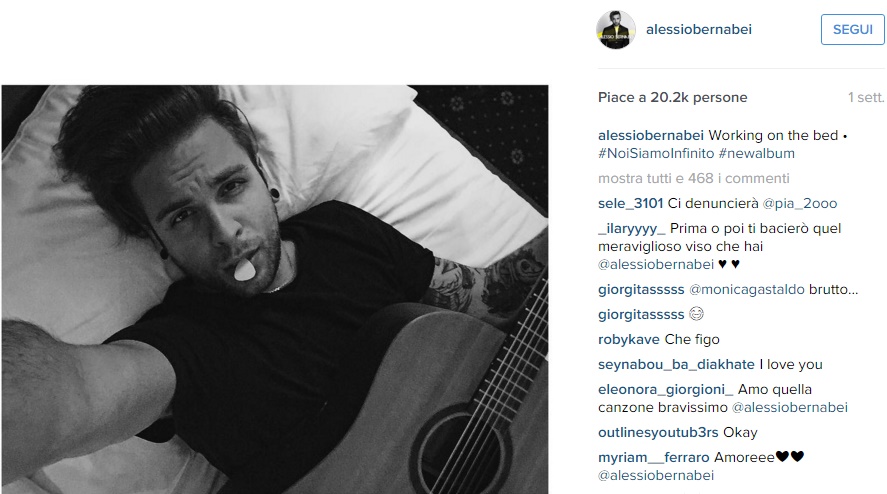The image size is (887, 494).
Task: Open outlinesyoutub3rs profile link
Action: pos(658,432)
